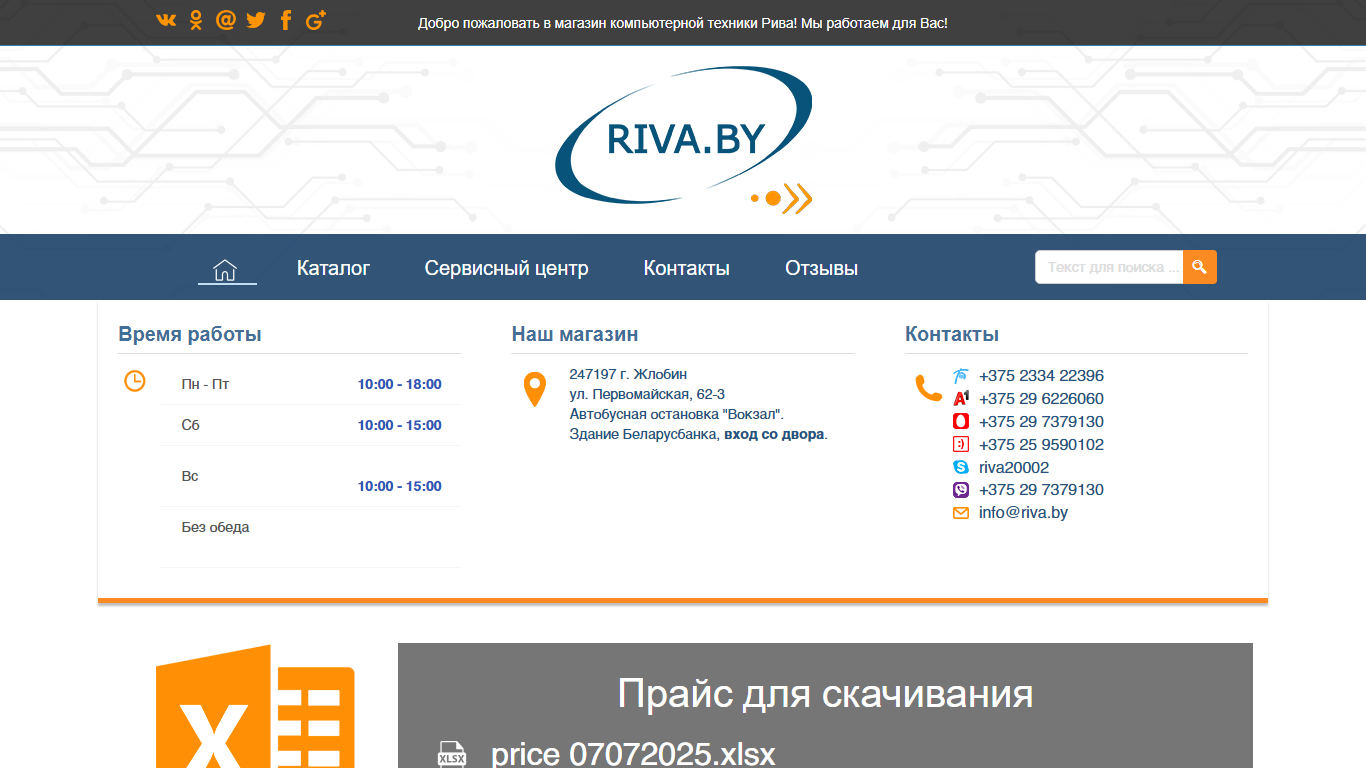
Task: Open the Каталог menu
Action: pos(333,268)
